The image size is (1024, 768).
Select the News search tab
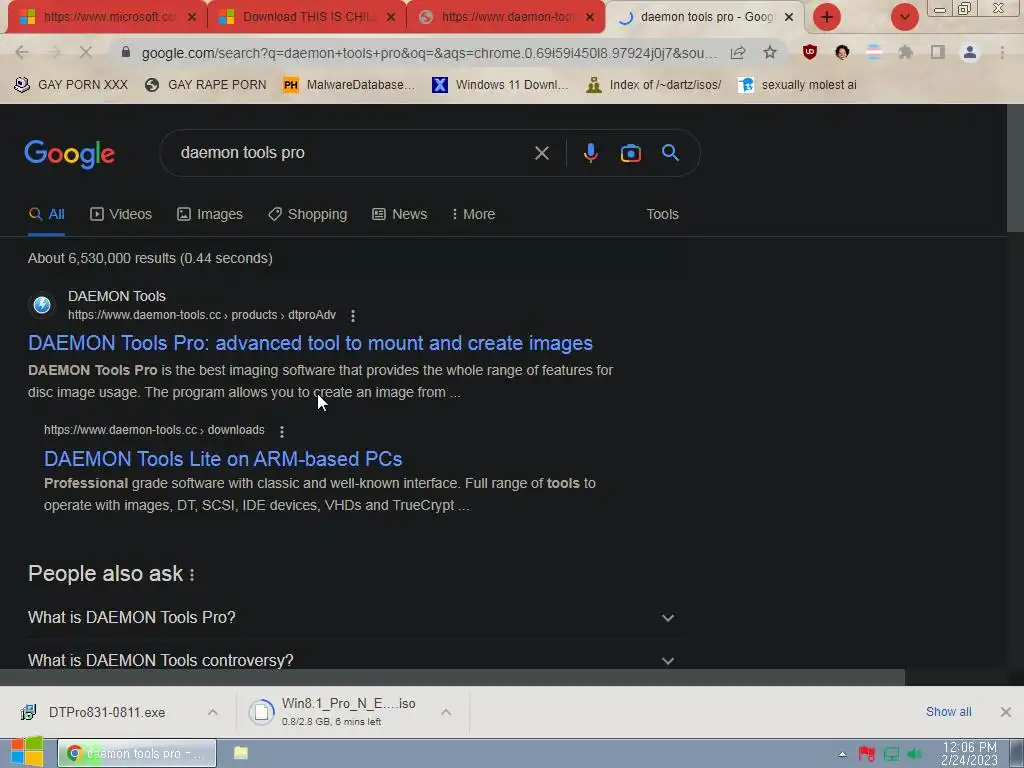click(400, 214)
